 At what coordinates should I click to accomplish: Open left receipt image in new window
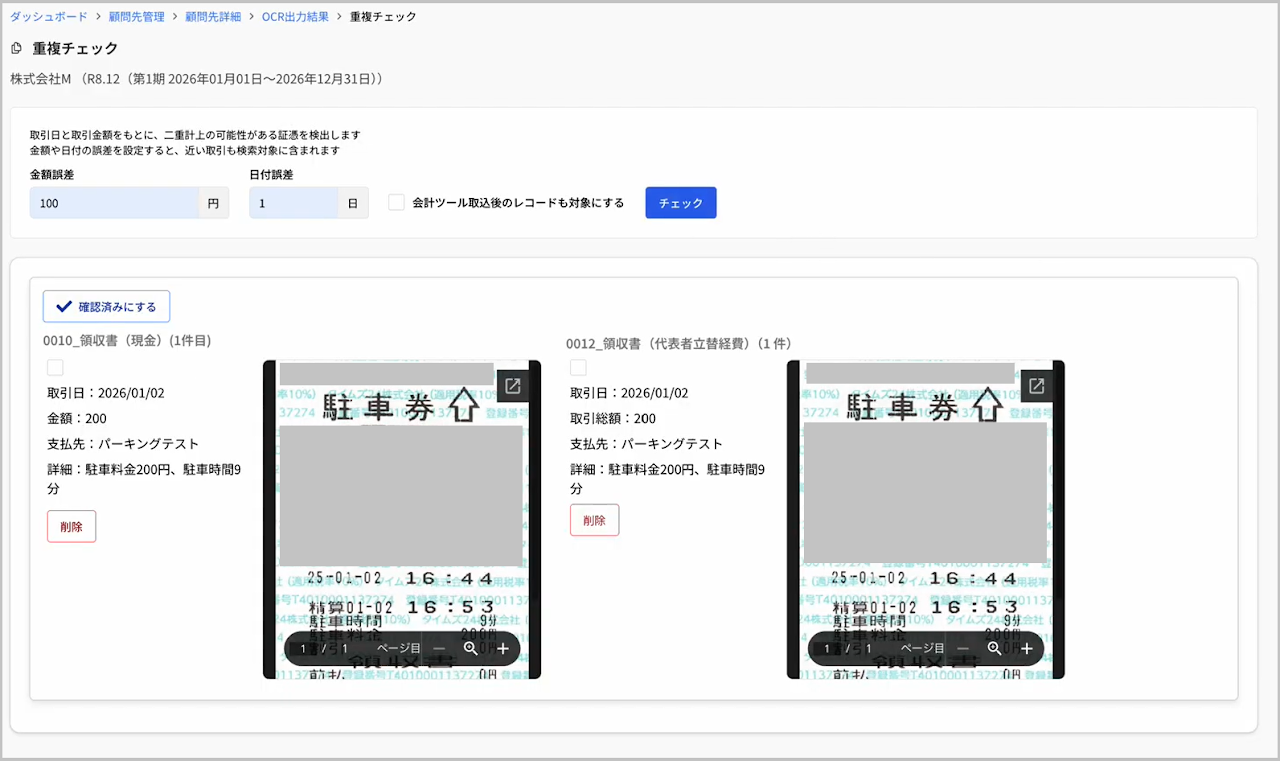click(512, 386)
